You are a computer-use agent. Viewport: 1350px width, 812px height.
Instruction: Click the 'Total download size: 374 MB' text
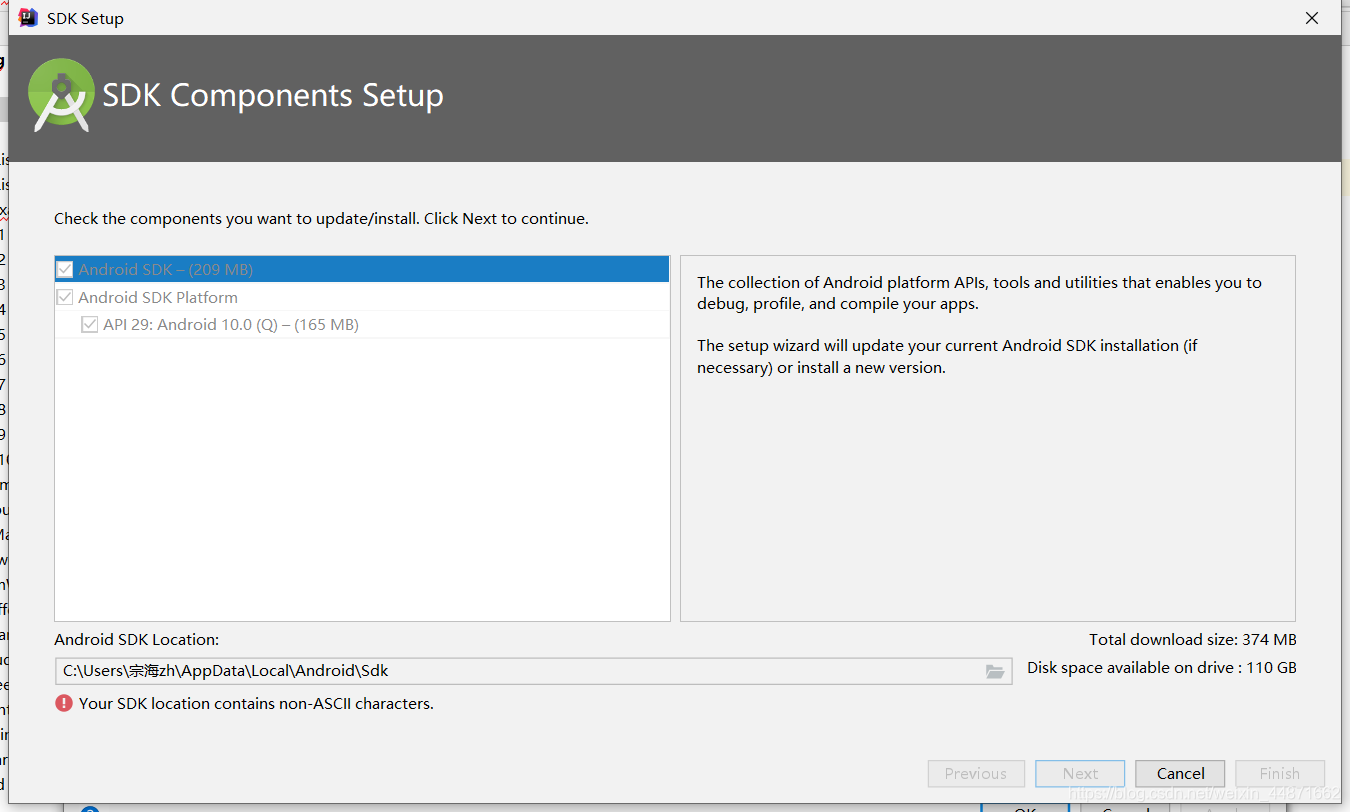point(1193,639)
